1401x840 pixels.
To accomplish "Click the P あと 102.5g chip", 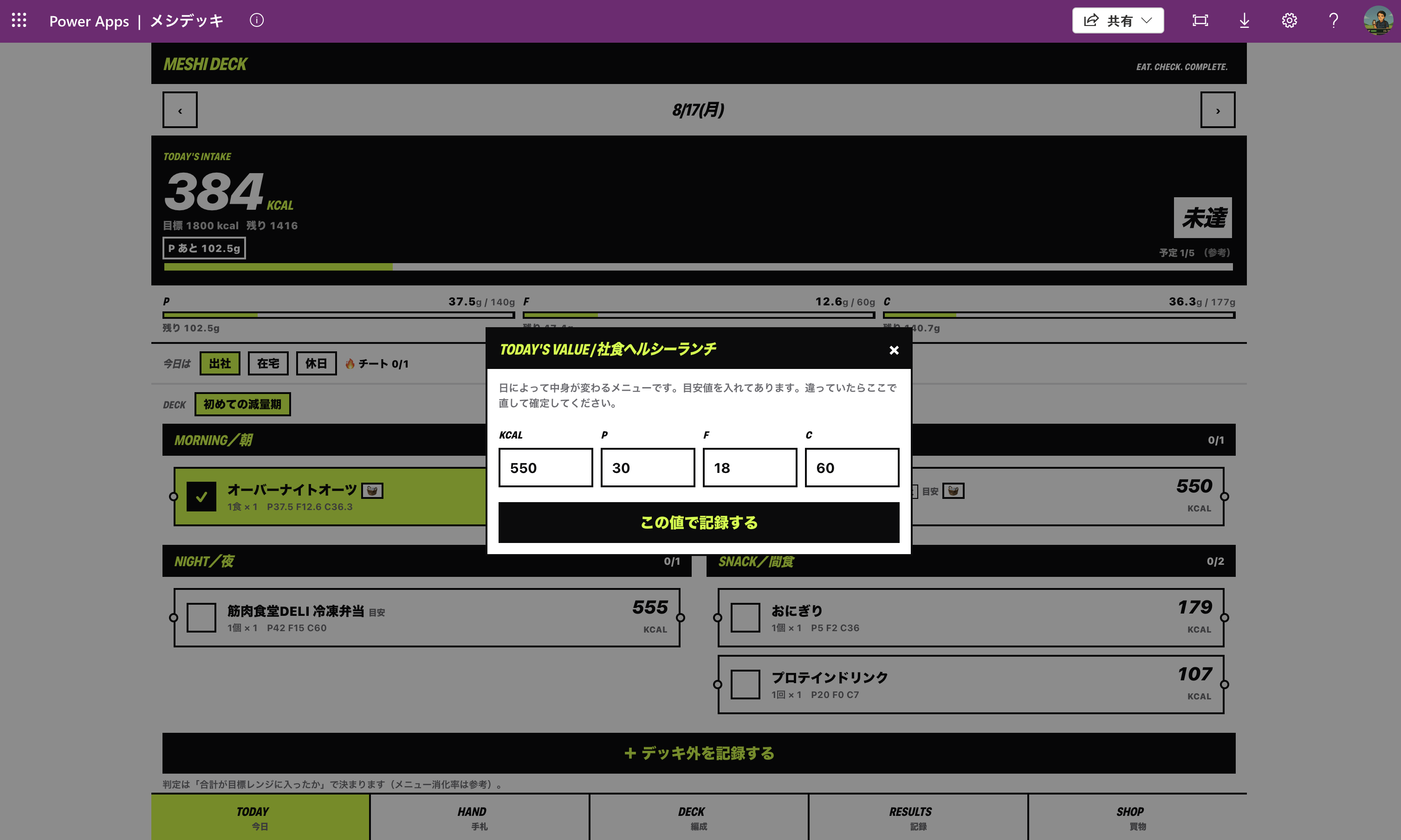I will (204, 248).
